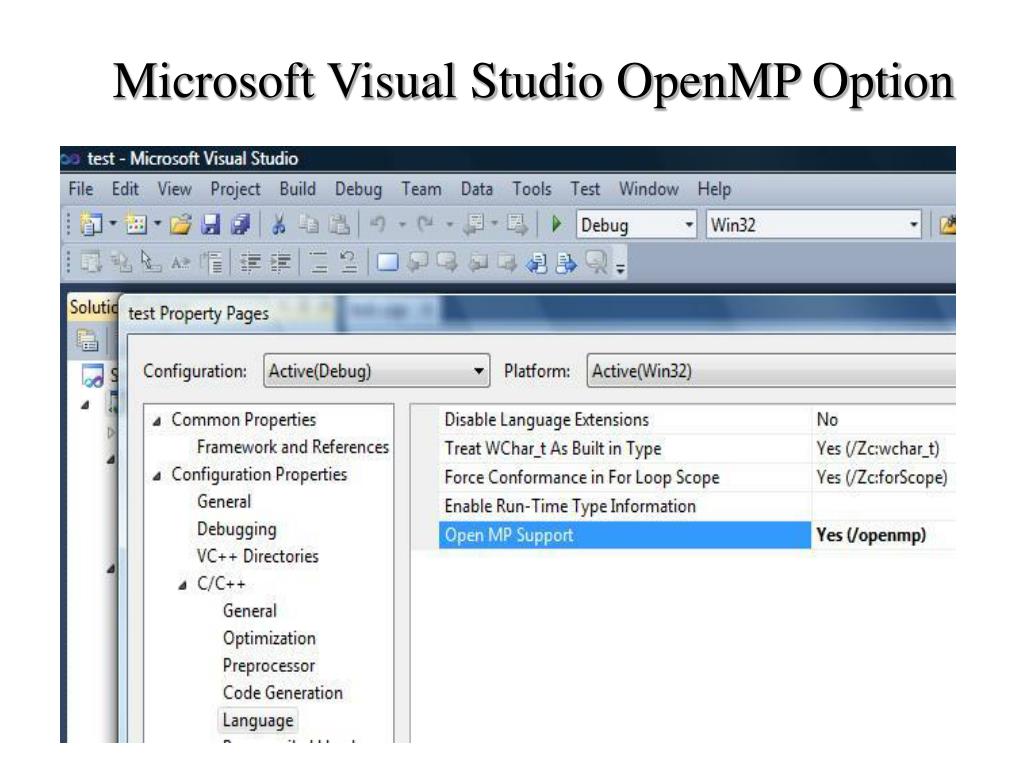
Task: Click the Copy icon in toolbar
Action: click(308, 225)
